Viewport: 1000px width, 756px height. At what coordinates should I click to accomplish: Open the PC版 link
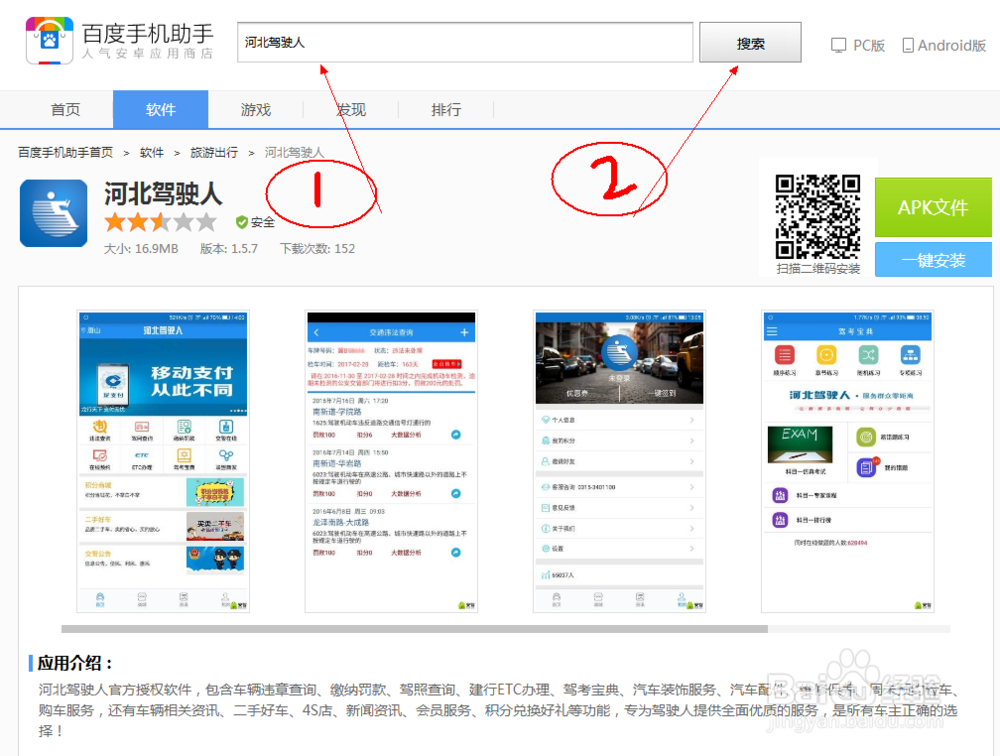(x=869, y=45)
